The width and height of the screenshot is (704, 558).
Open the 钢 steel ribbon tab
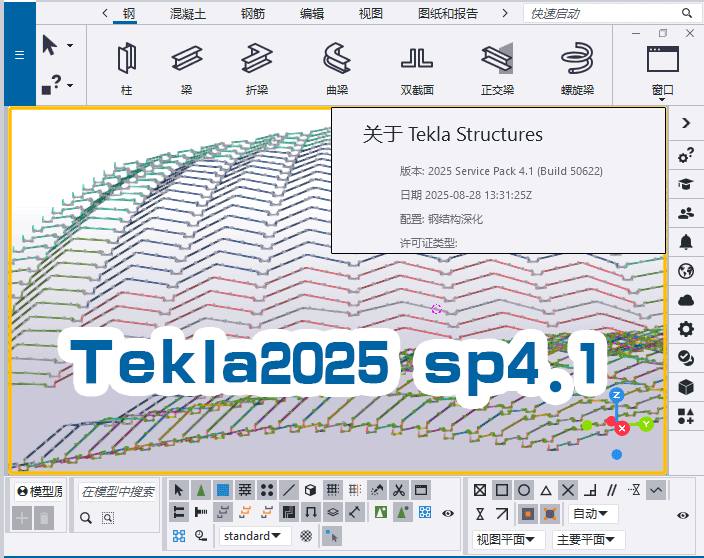128,13
